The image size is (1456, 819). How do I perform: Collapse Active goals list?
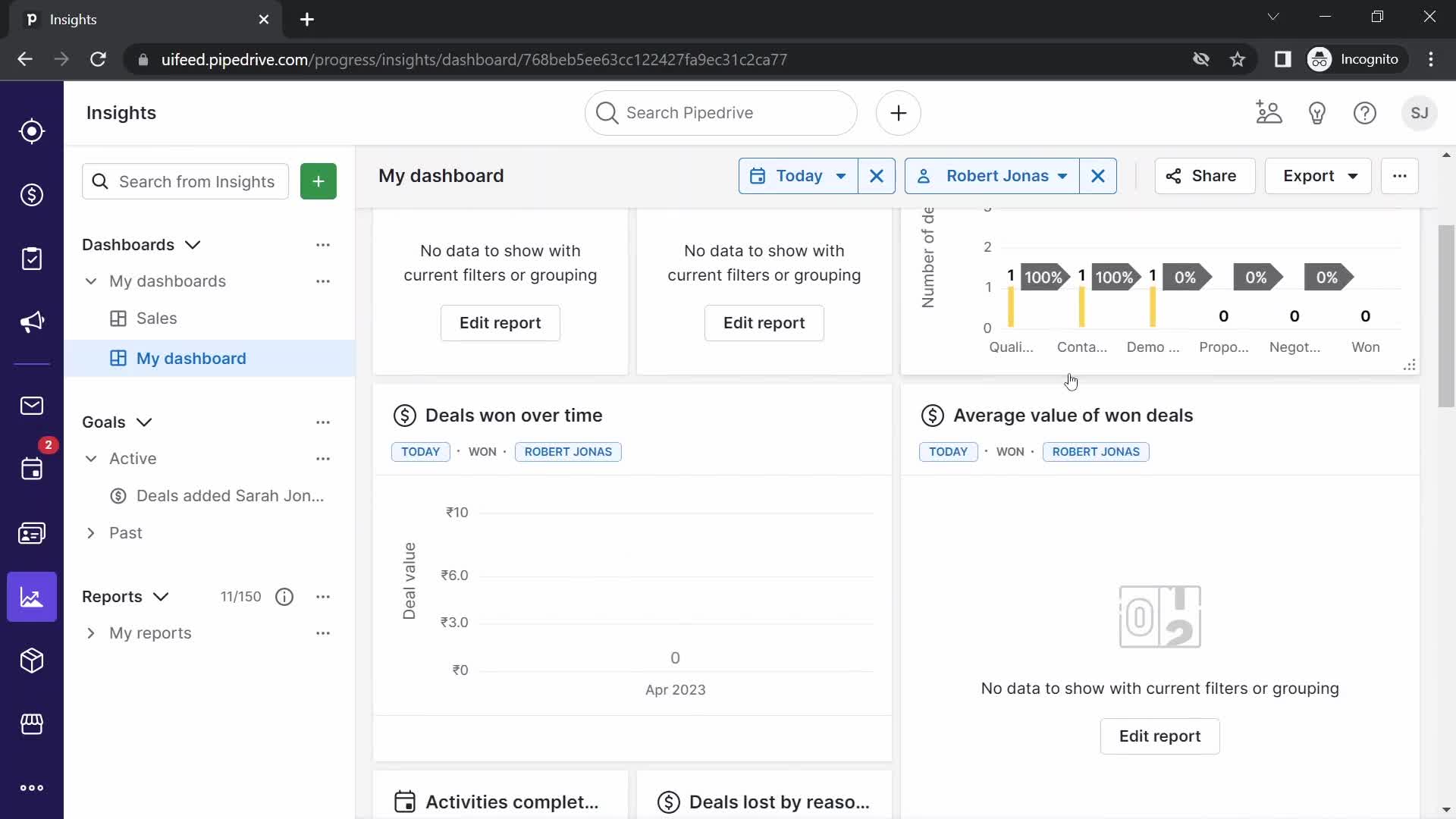click(x=91, y=459)
